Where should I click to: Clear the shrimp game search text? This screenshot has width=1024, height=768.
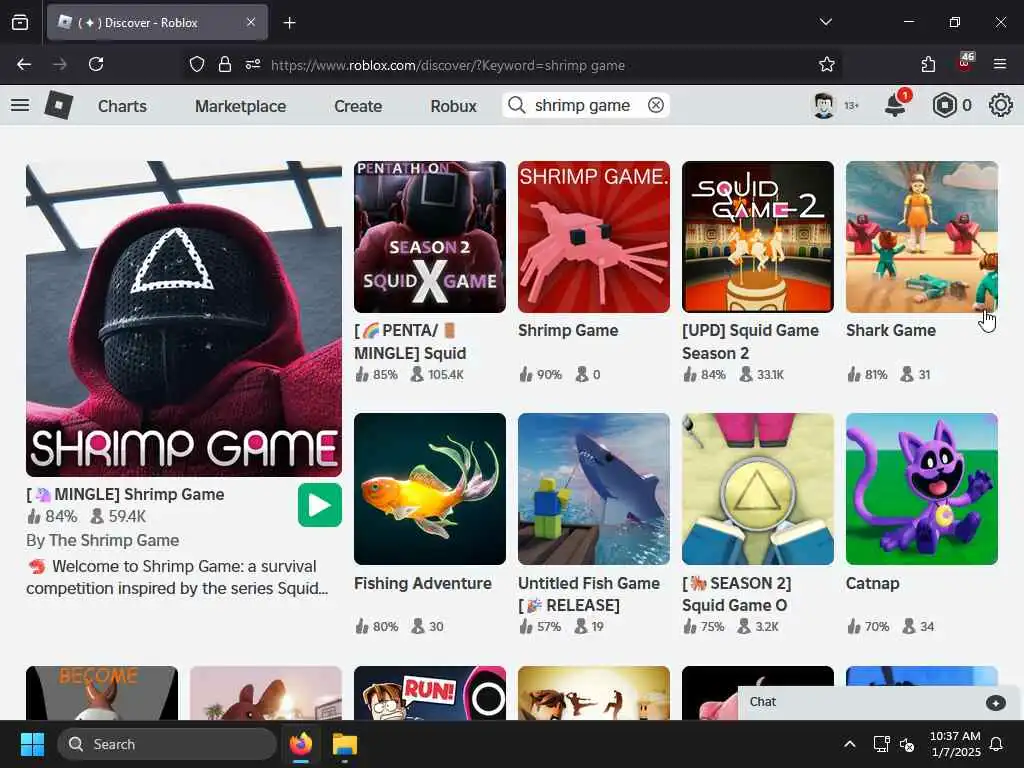pyautogui.click(x=656, y=105)
